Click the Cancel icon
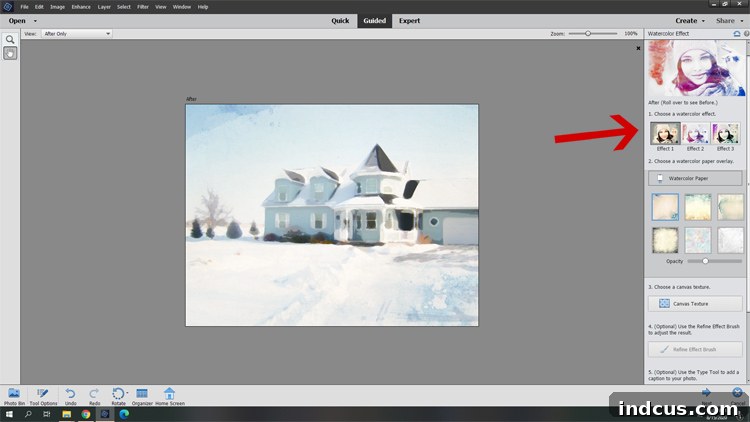 point(737,393)
